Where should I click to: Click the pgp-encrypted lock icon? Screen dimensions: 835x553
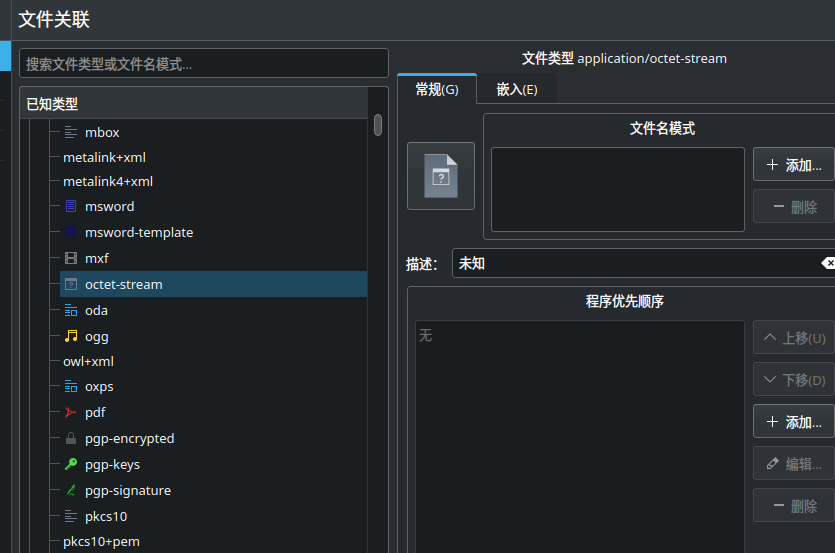click(x=71, y=438)
